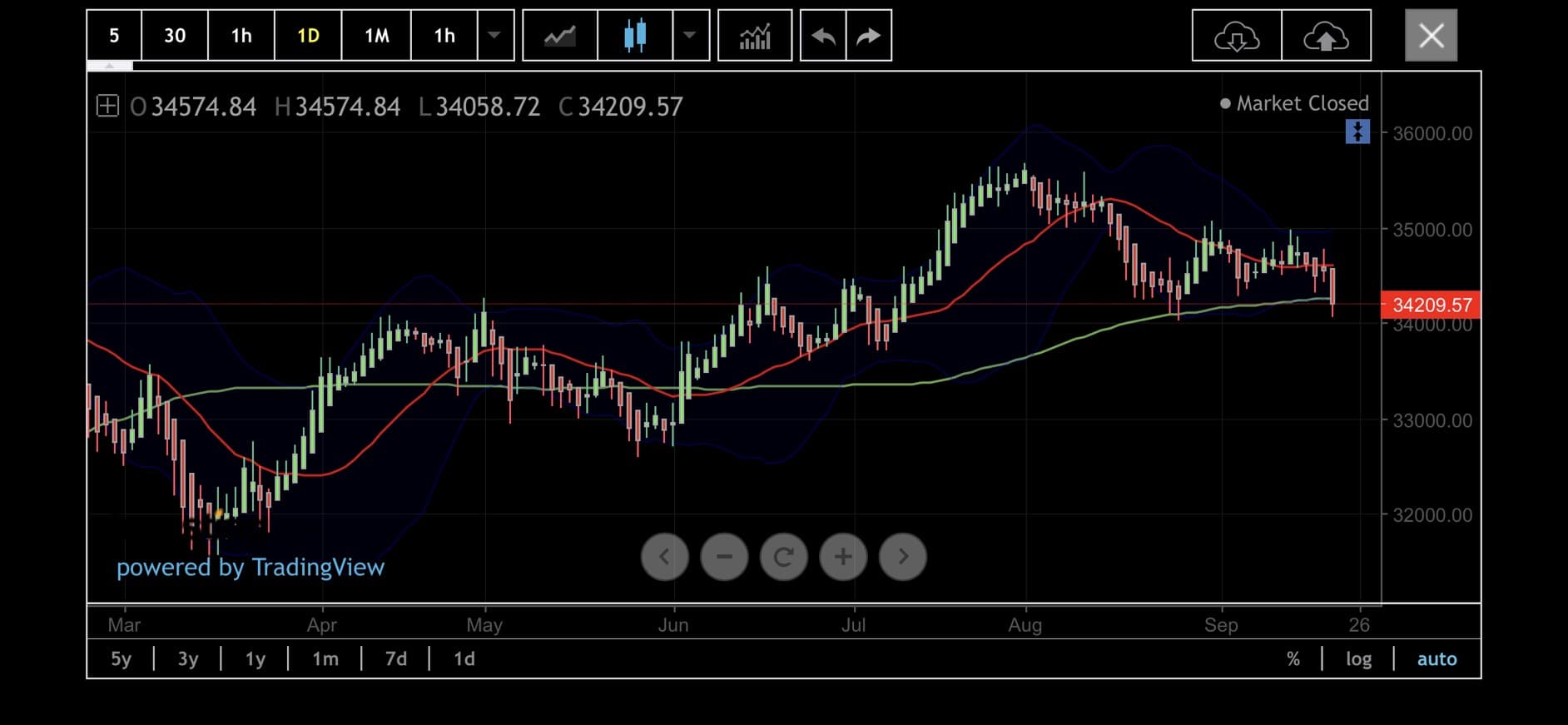Toggle the percent scale option
1568x725 pixels.
click(x=1293, y=659)
